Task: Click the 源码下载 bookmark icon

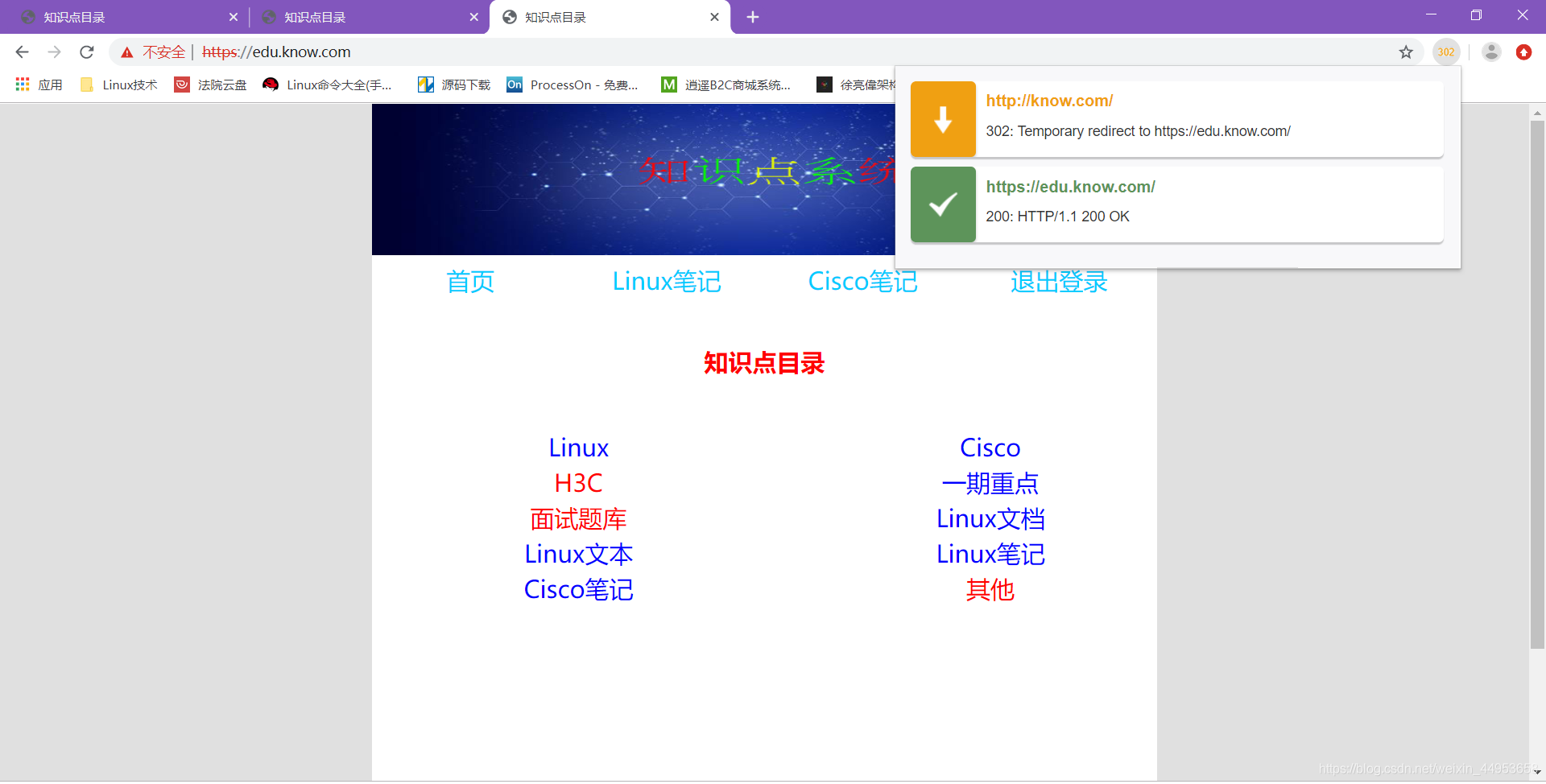Action: 425,84
